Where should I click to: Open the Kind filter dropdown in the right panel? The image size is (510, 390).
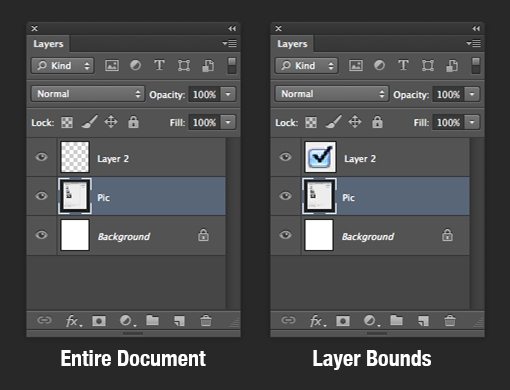coord(306,65)
